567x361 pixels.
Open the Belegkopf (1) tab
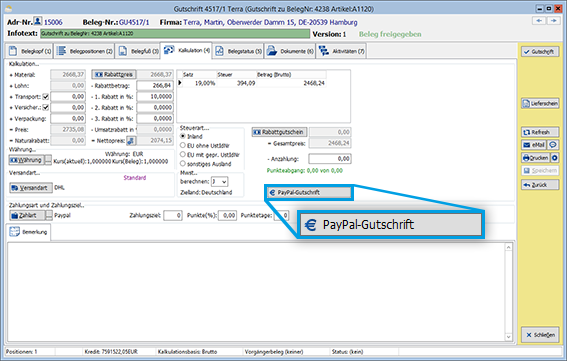pos(30,51)
